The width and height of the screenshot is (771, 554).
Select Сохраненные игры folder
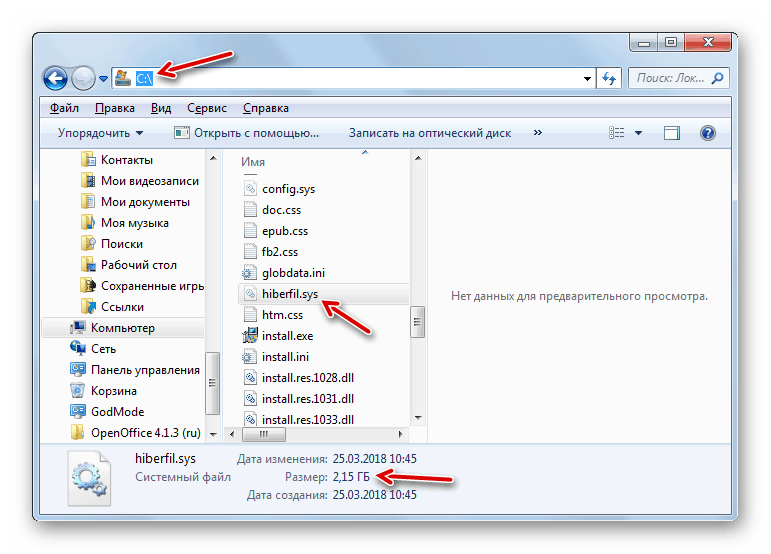click(x=142, y=286)
